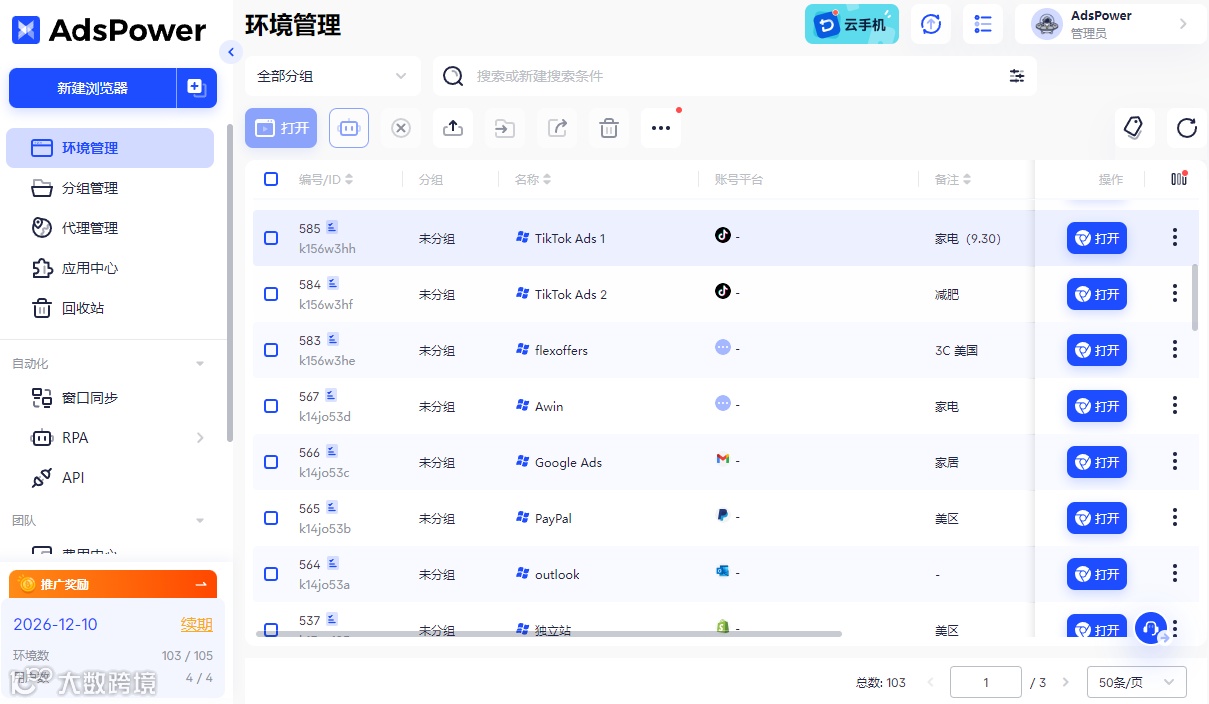The height and width of the screenshot is (704, 1209).
Task: Open 回收站 in the sidebar
Action: pos(110,308)
